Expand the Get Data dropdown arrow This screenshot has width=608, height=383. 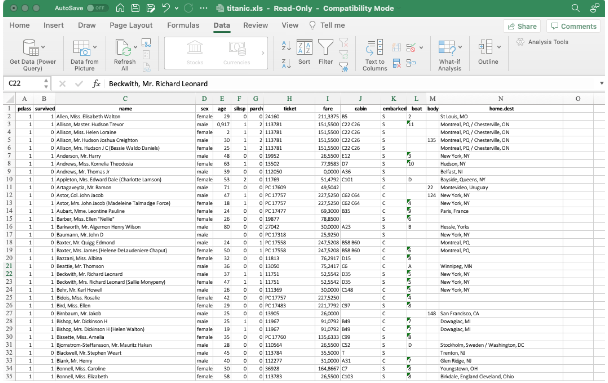[x=43, y=47]
